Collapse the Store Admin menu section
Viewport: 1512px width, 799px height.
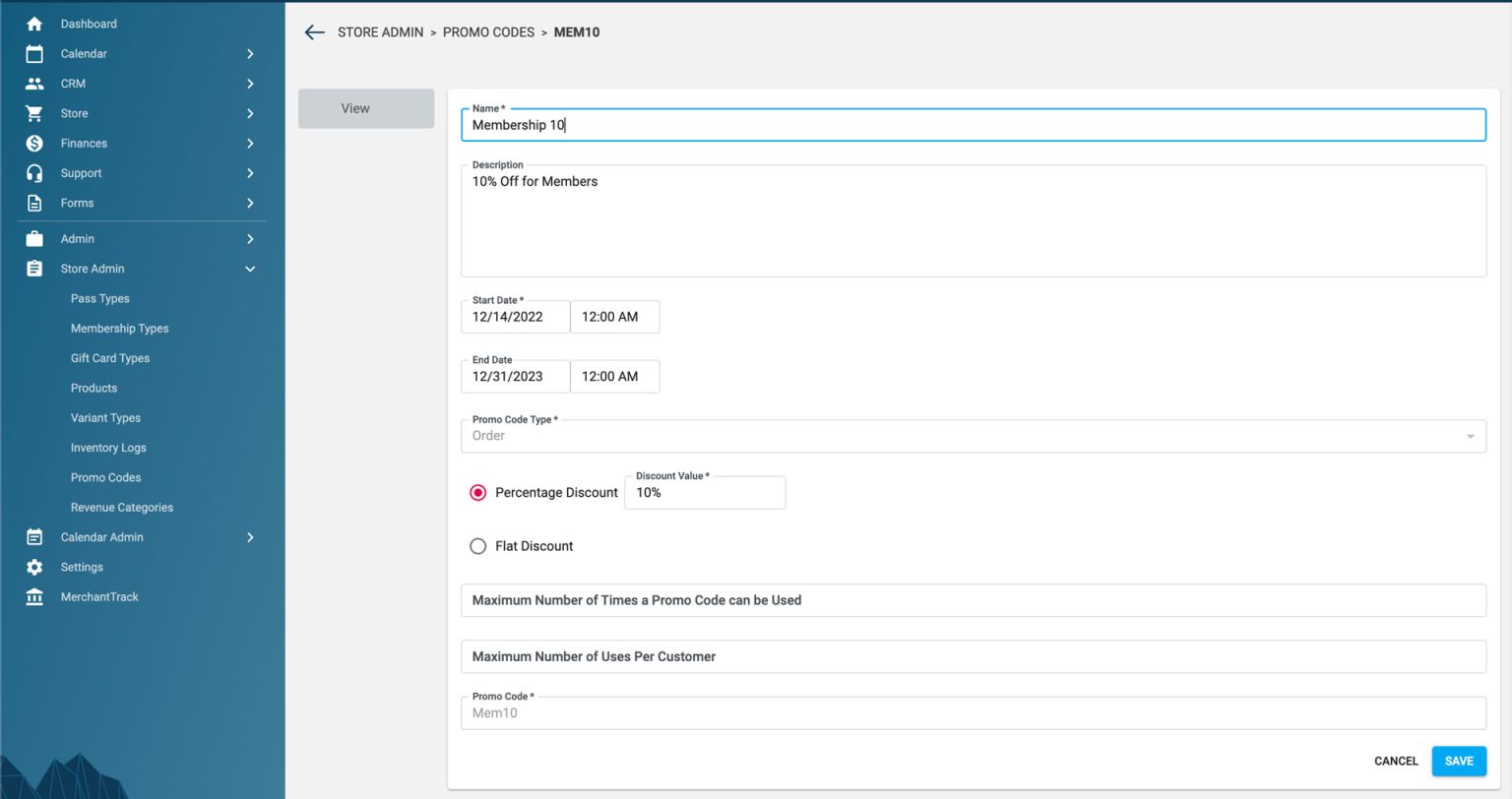click(x=250, y=269)
